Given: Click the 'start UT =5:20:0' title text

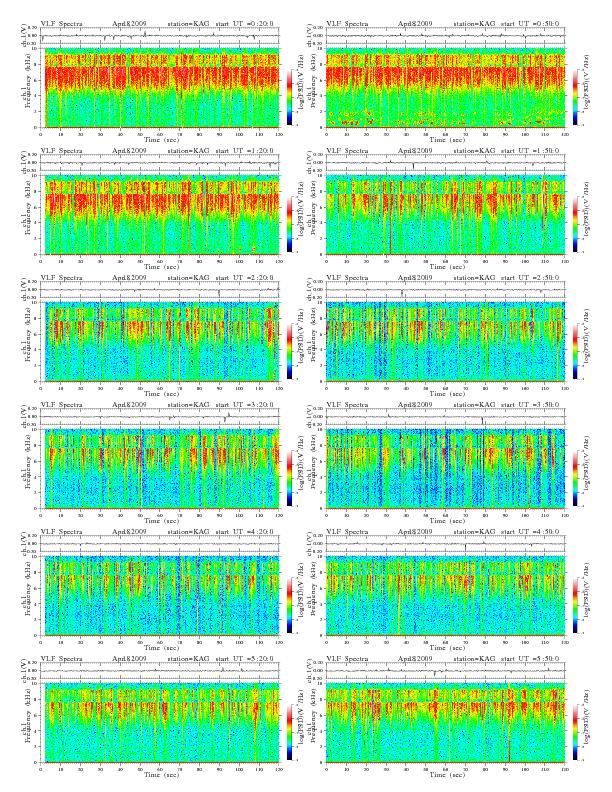Looking at the screenshot, I should coord(244,659).
